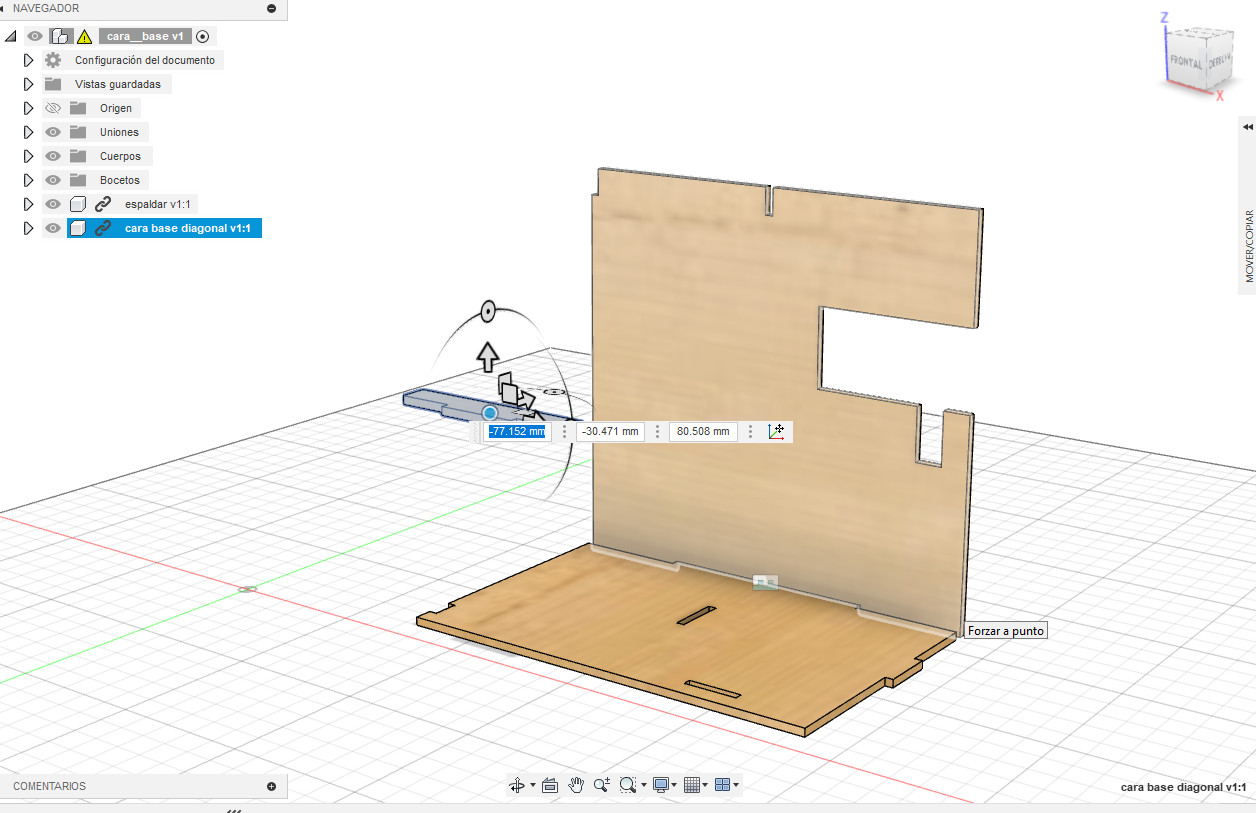
Task: Select cara base diagonal v1:1 tree item
Action: pos(187,228)
